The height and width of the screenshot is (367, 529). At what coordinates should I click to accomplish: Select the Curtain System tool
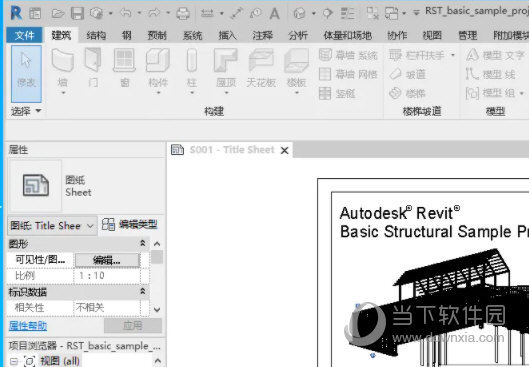pos(348,55)
